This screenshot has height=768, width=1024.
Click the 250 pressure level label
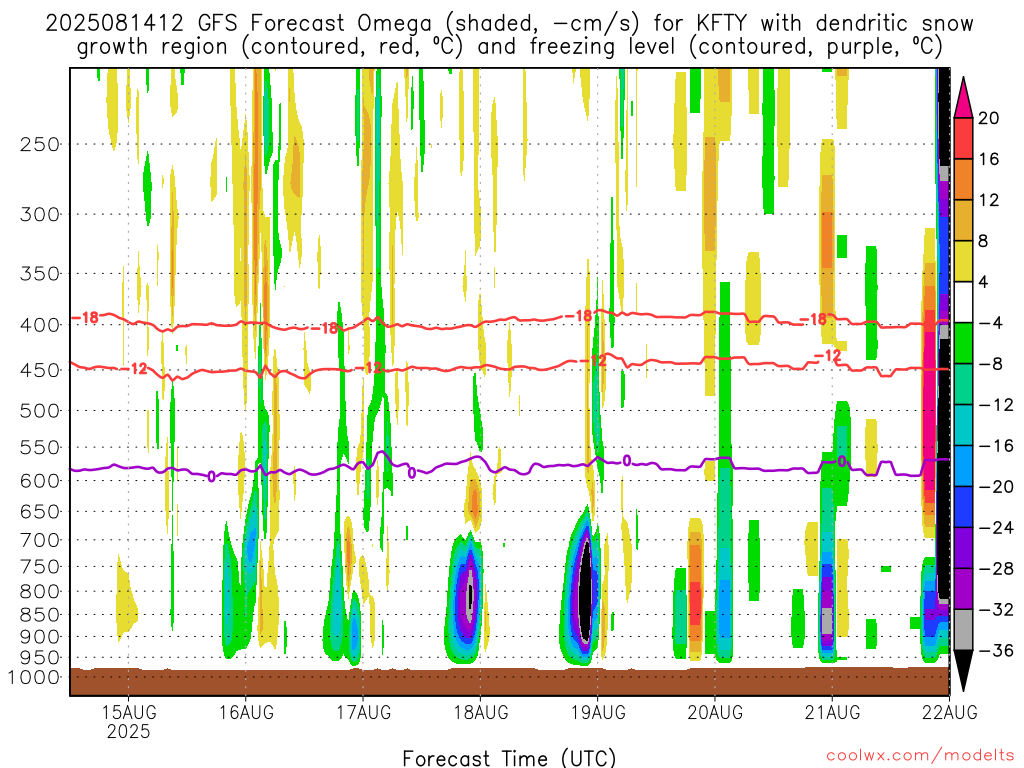click(x=40, y=144)
